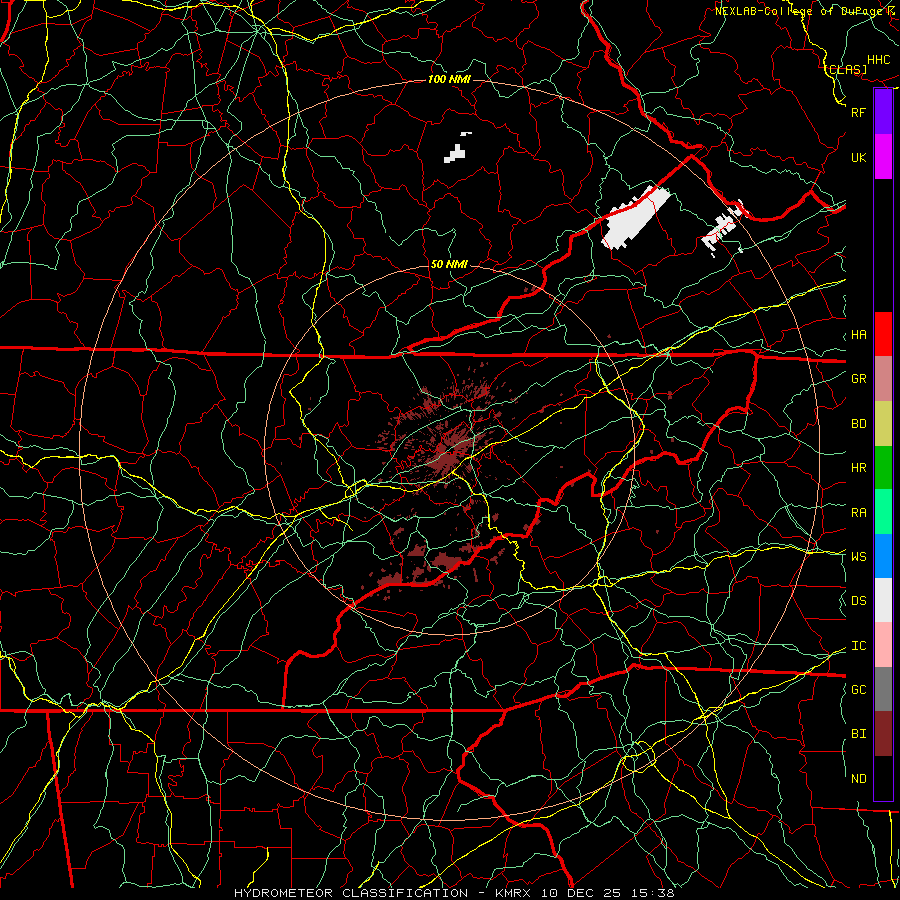Click the ND black legend swatch
Image resolution: width=900 pixels, height=900 pixels.
883,778
